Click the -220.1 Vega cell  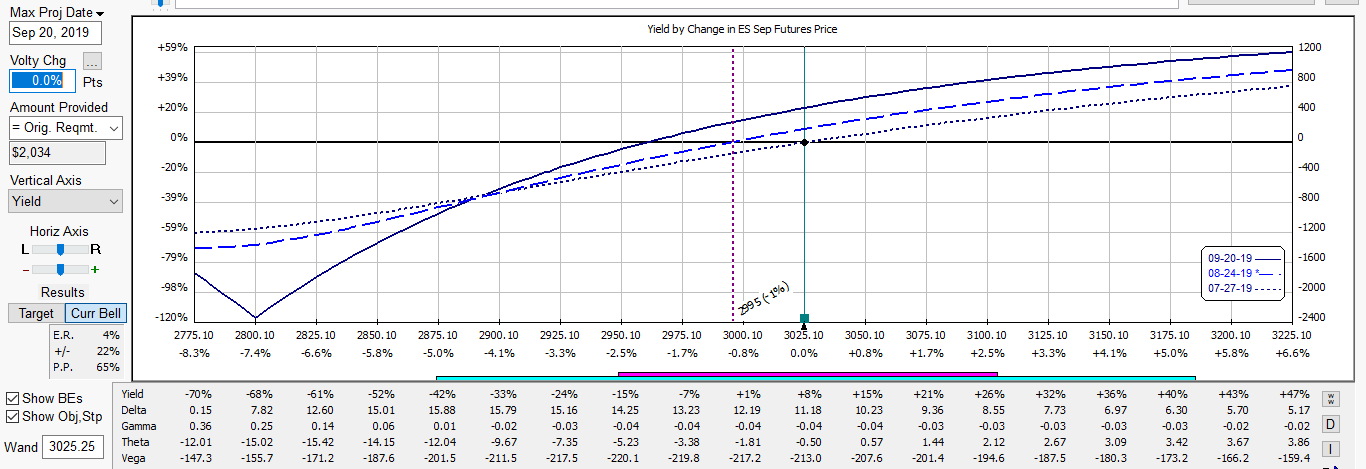pos(622,458)
